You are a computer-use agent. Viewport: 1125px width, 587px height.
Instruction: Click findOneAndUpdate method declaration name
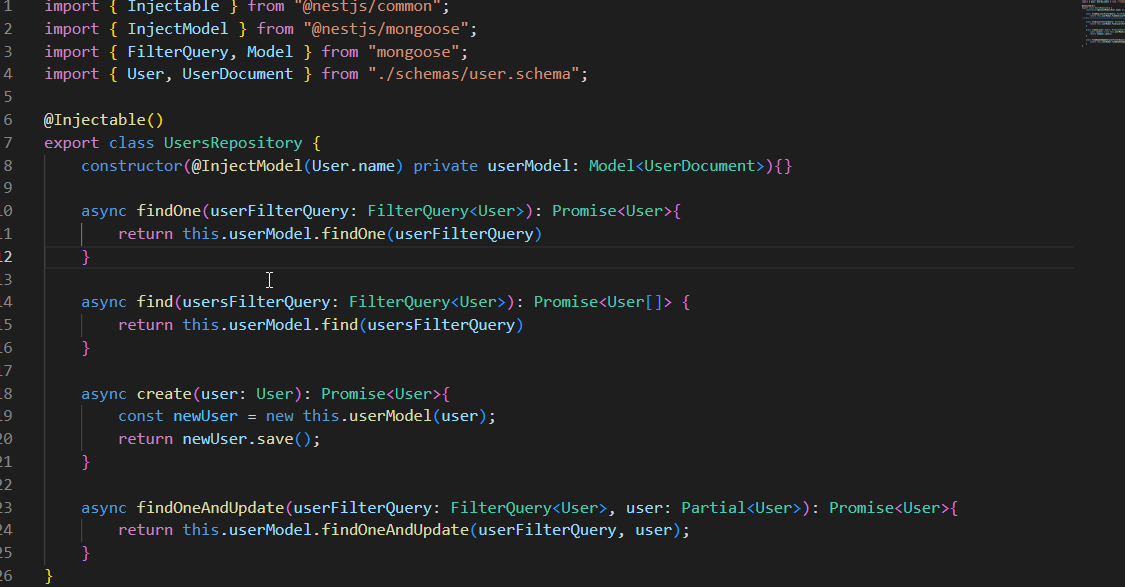tap(210, 508)
